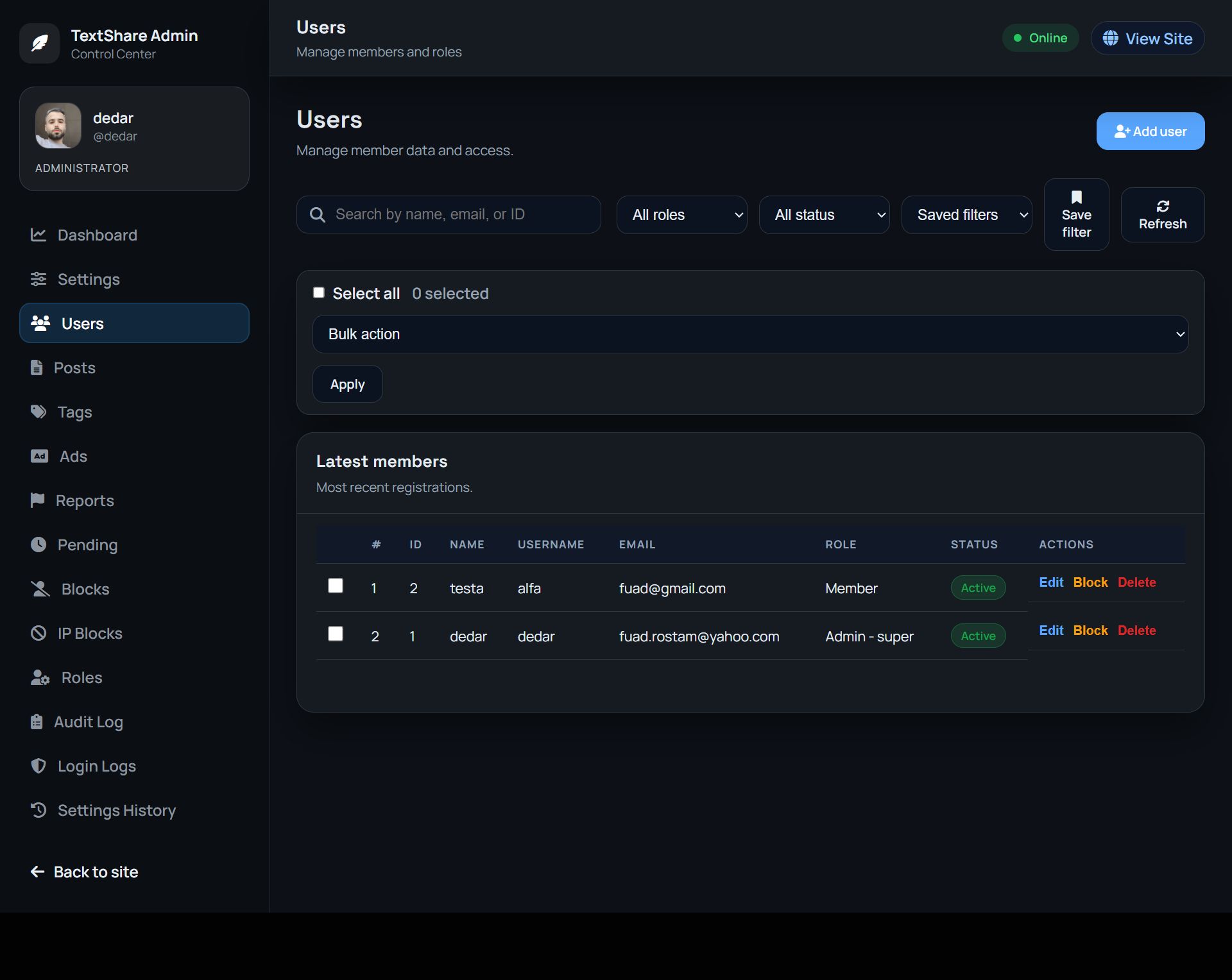Go to Settings History page

pyautogui.click(x=116, y=810)
